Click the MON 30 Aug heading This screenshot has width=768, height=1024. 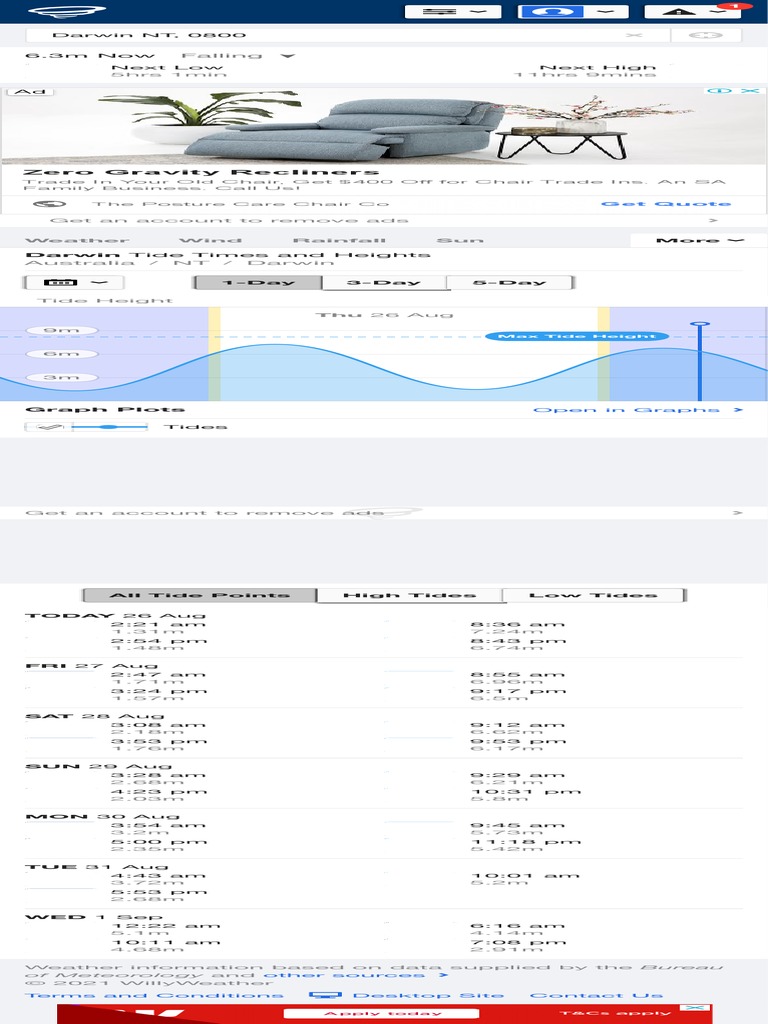(102, 816)
